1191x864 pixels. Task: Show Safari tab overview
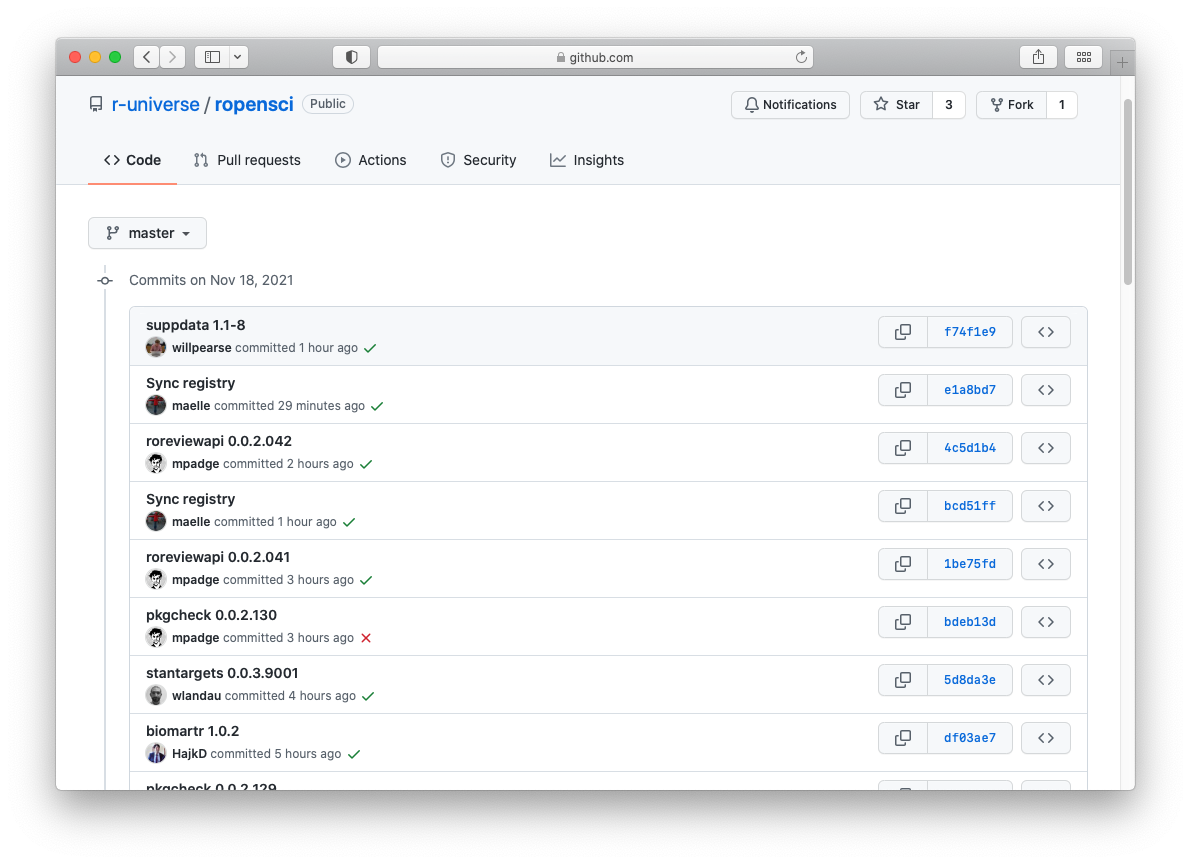[x=1084, y=57]
